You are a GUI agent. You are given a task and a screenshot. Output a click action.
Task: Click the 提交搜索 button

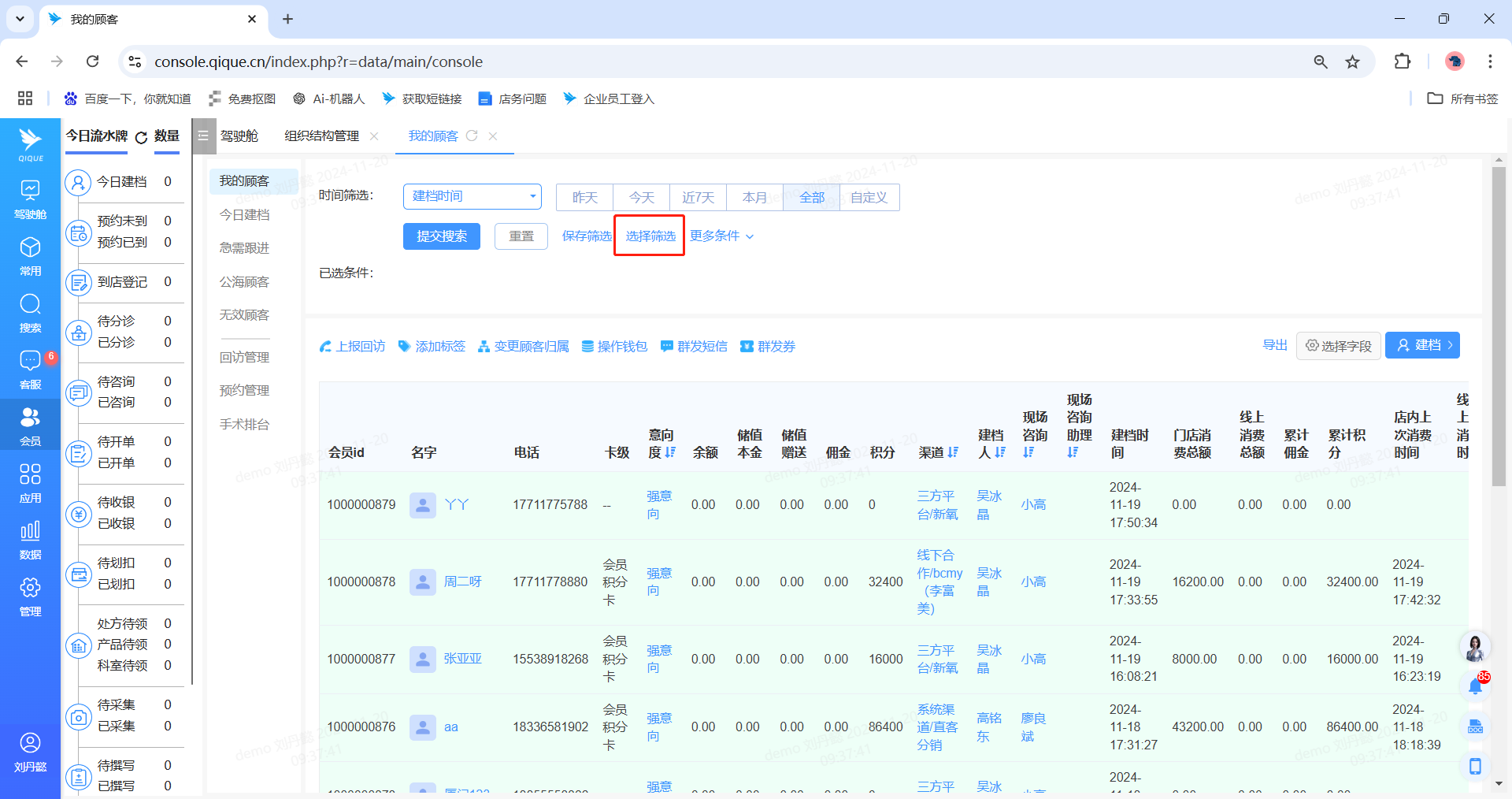[x=441, y=236]
